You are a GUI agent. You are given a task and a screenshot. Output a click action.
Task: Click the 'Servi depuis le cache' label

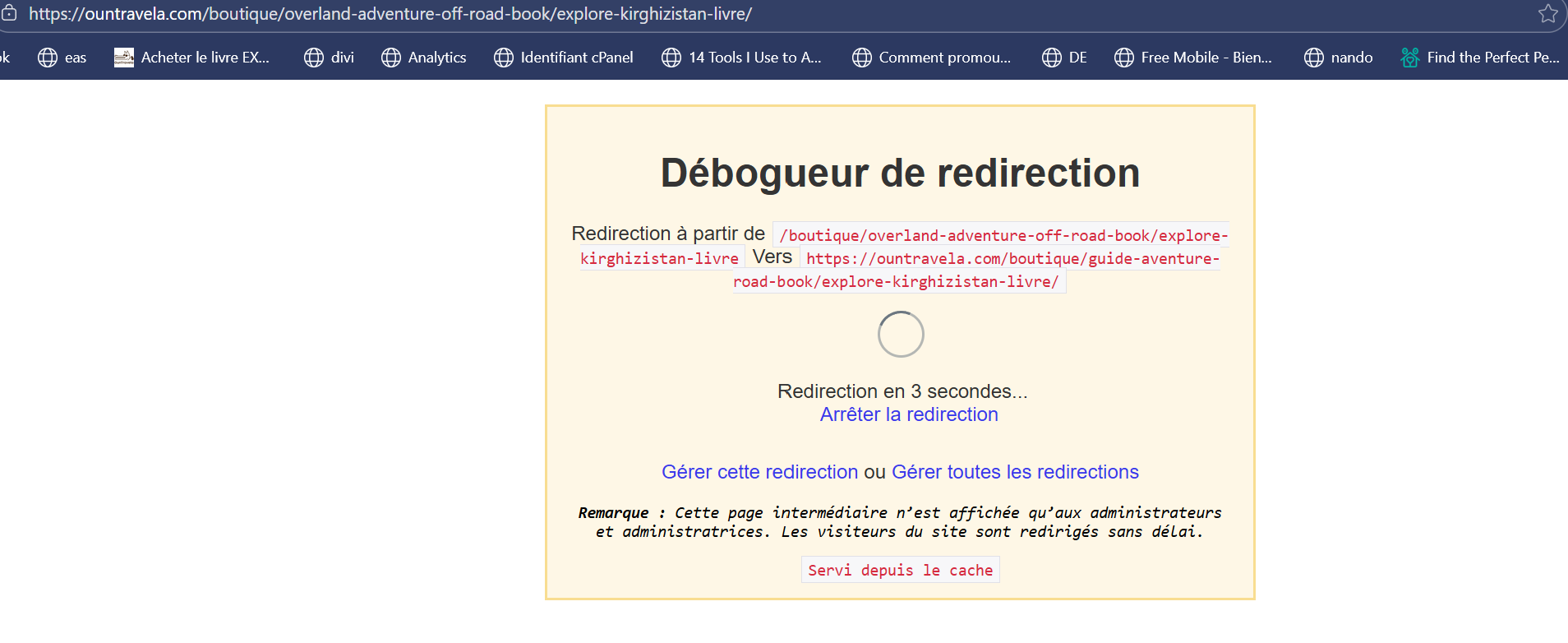tap(901, 570)
